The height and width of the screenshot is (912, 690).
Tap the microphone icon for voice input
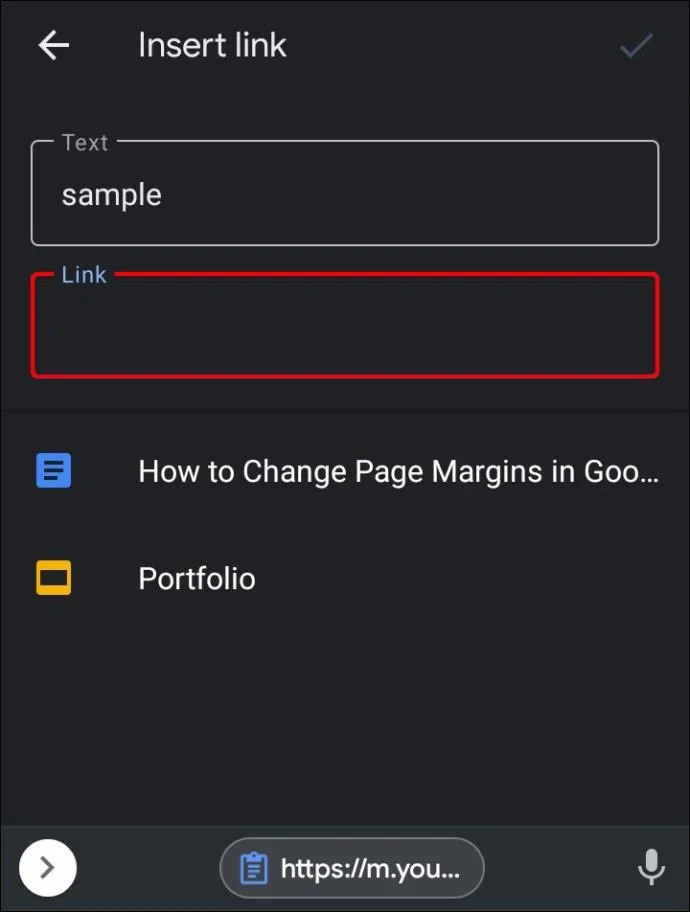[651, 868]
